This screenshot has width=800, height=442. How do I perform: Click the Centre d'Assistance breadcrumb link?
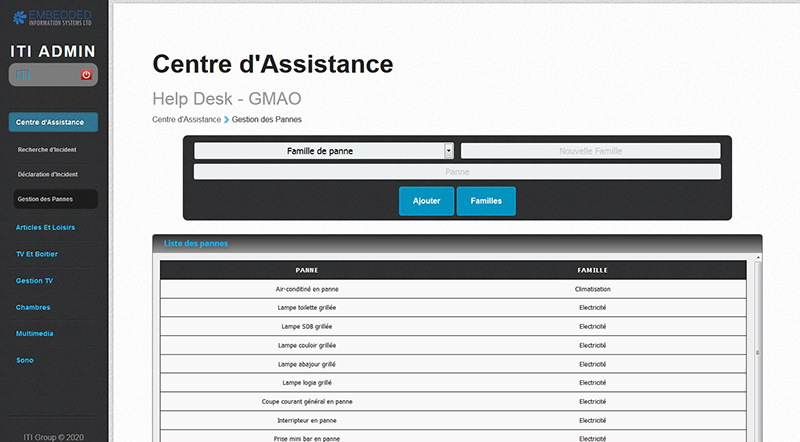click(x=186, y=119)
